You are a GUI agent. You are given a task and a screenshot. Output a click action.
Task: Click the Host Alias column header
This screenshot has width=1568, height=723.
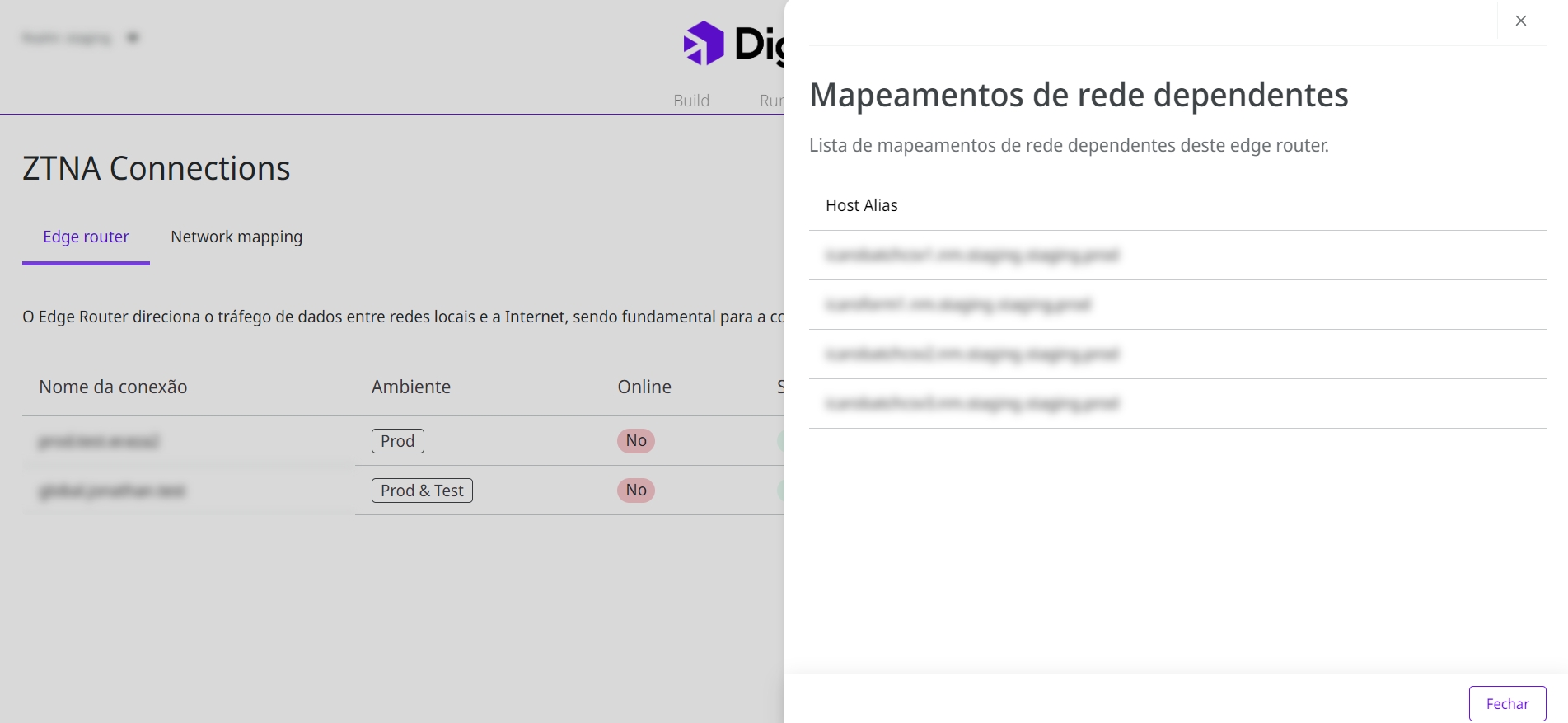point(861,206)
